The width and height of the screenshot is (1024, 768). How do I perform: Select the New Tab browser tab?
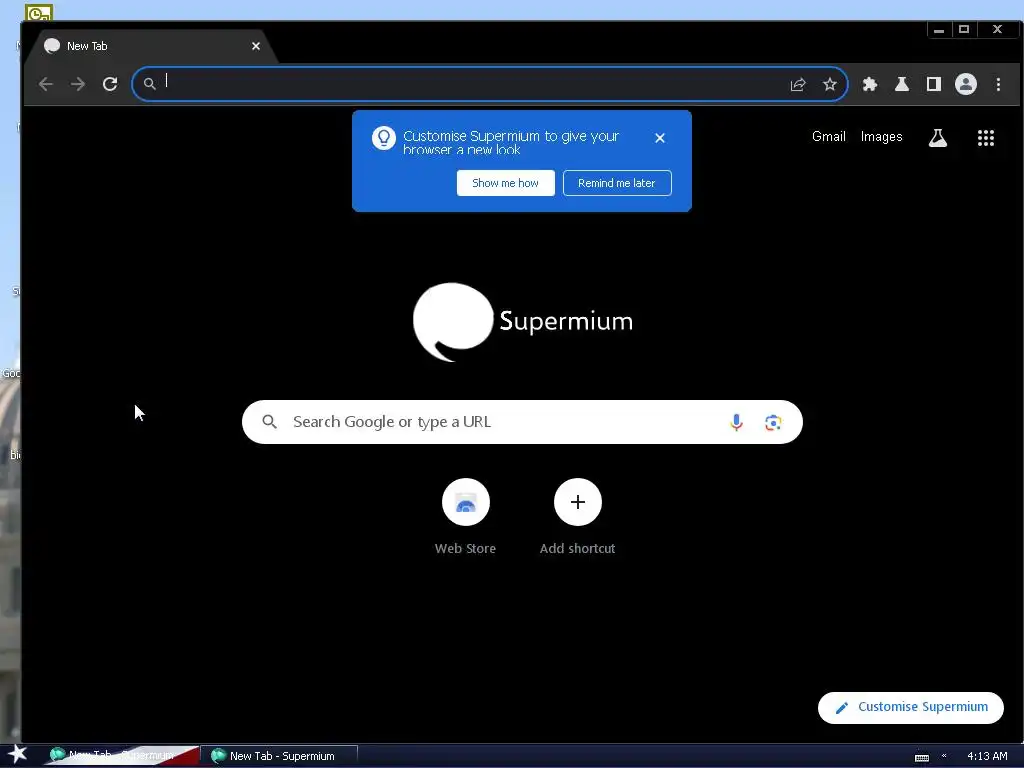150,46
